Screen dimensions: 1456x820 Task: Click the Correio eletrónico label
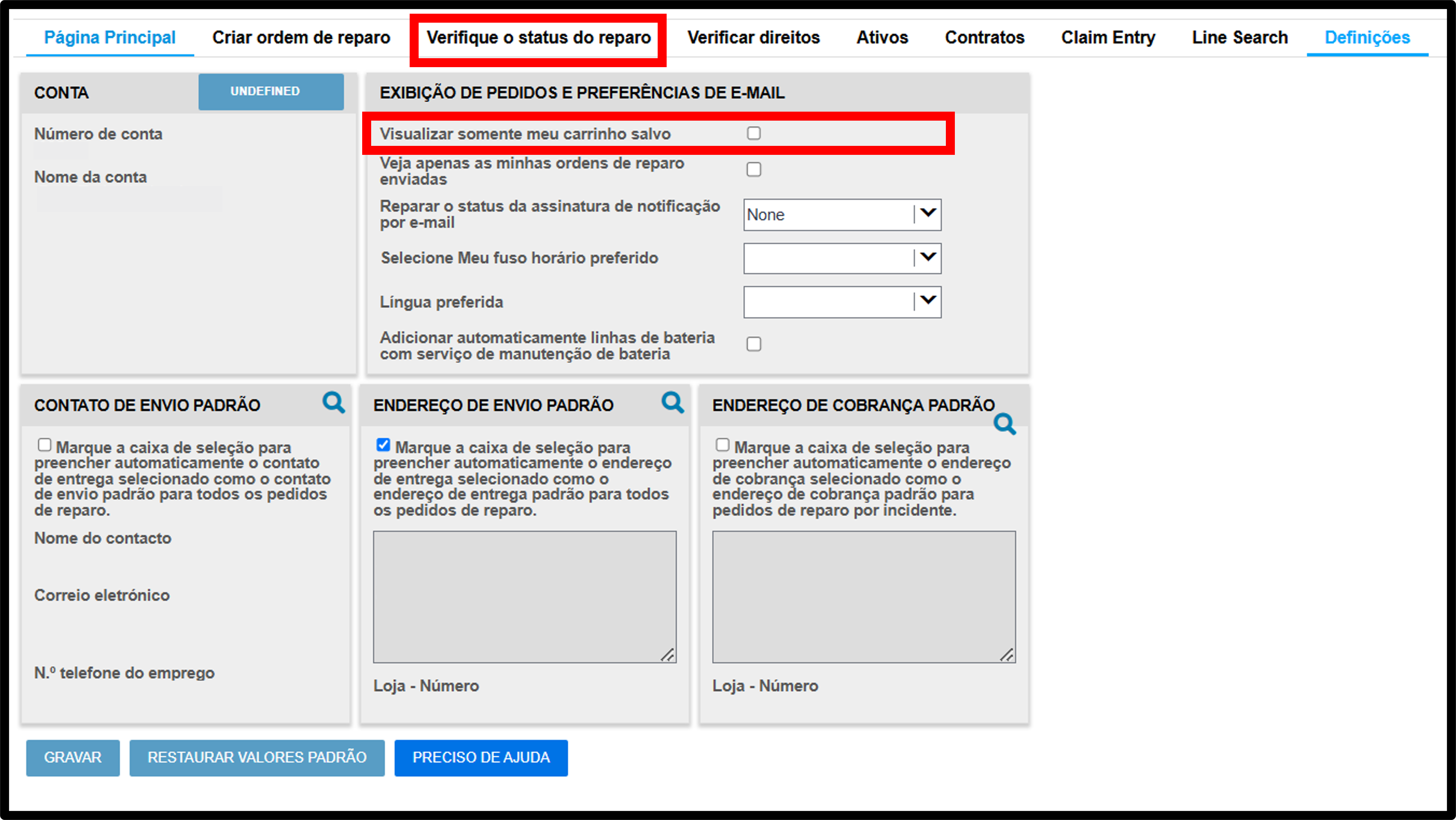(102, 595)
